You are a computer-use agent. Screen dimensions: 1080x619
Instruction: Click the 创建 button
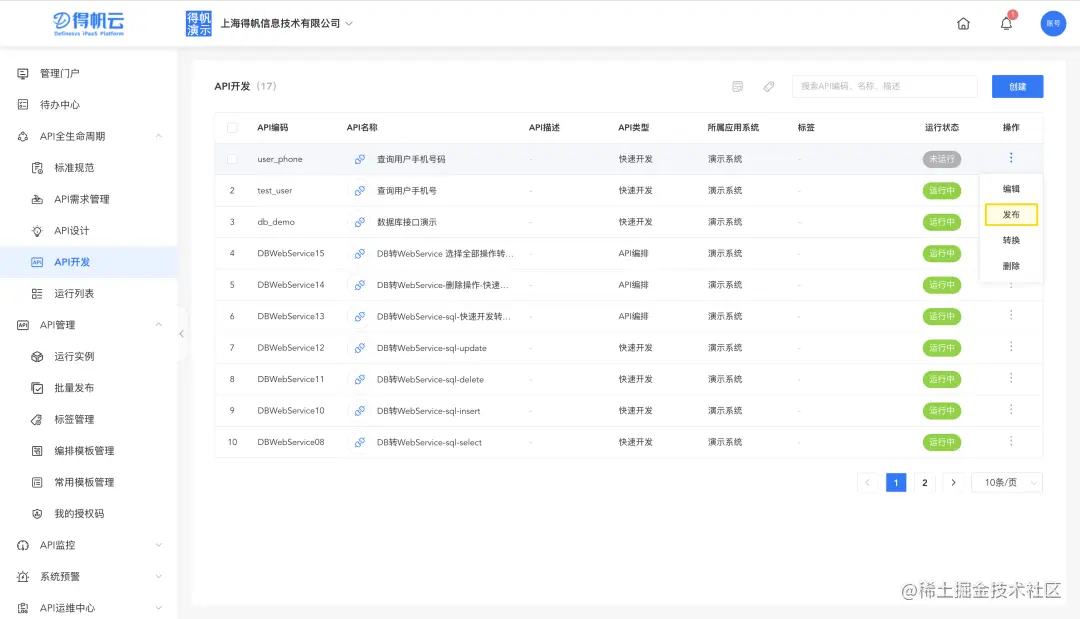click(x=1017, y=86)
